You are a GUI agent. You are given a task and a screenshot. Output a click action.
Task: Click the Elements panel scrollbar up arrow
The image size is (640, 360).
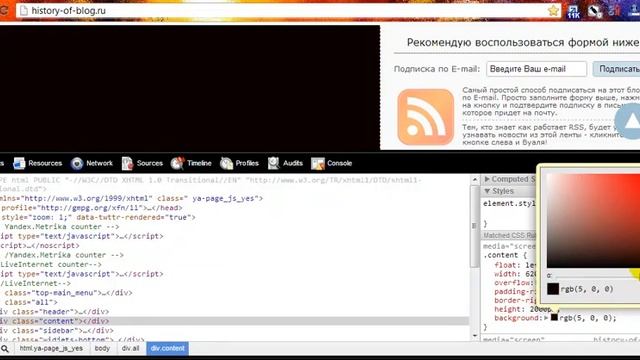tap(474, 180)
